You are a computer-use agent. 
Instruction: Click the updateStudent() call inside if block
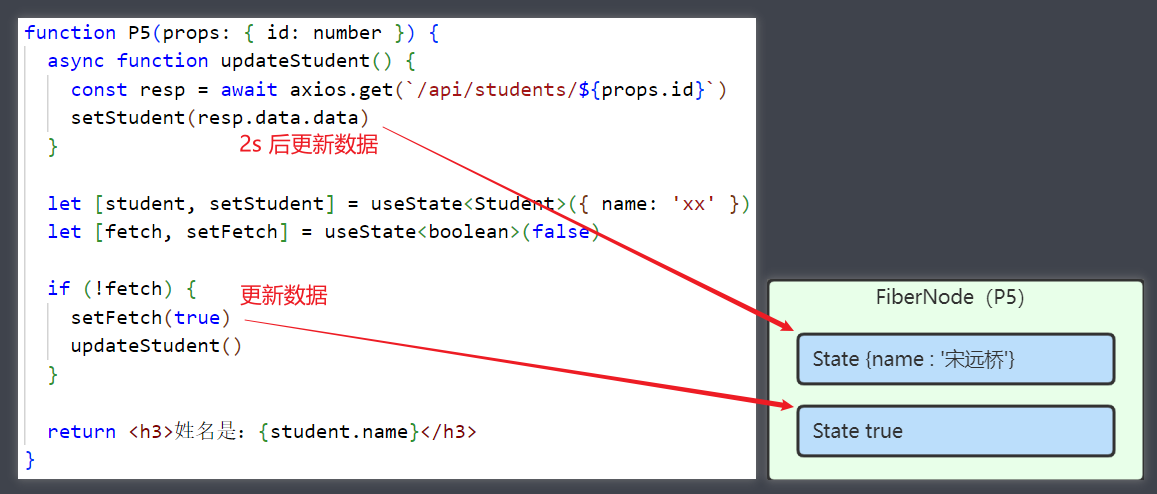(156, 346)
